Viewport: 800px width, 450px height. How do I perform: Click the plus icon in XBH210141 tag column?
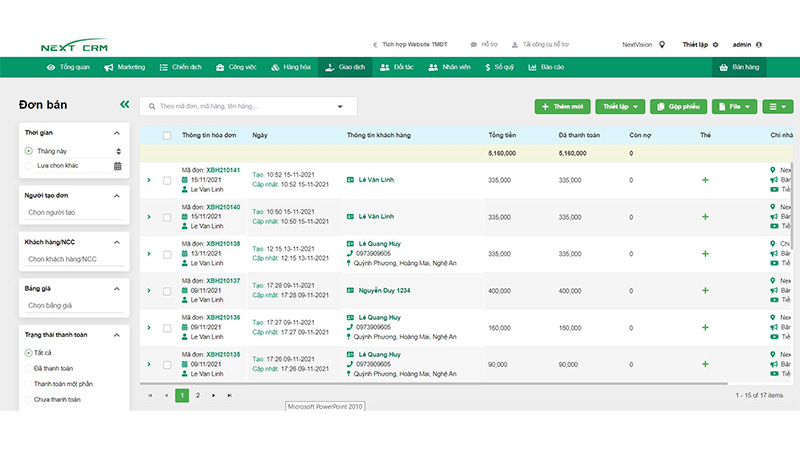705,180
